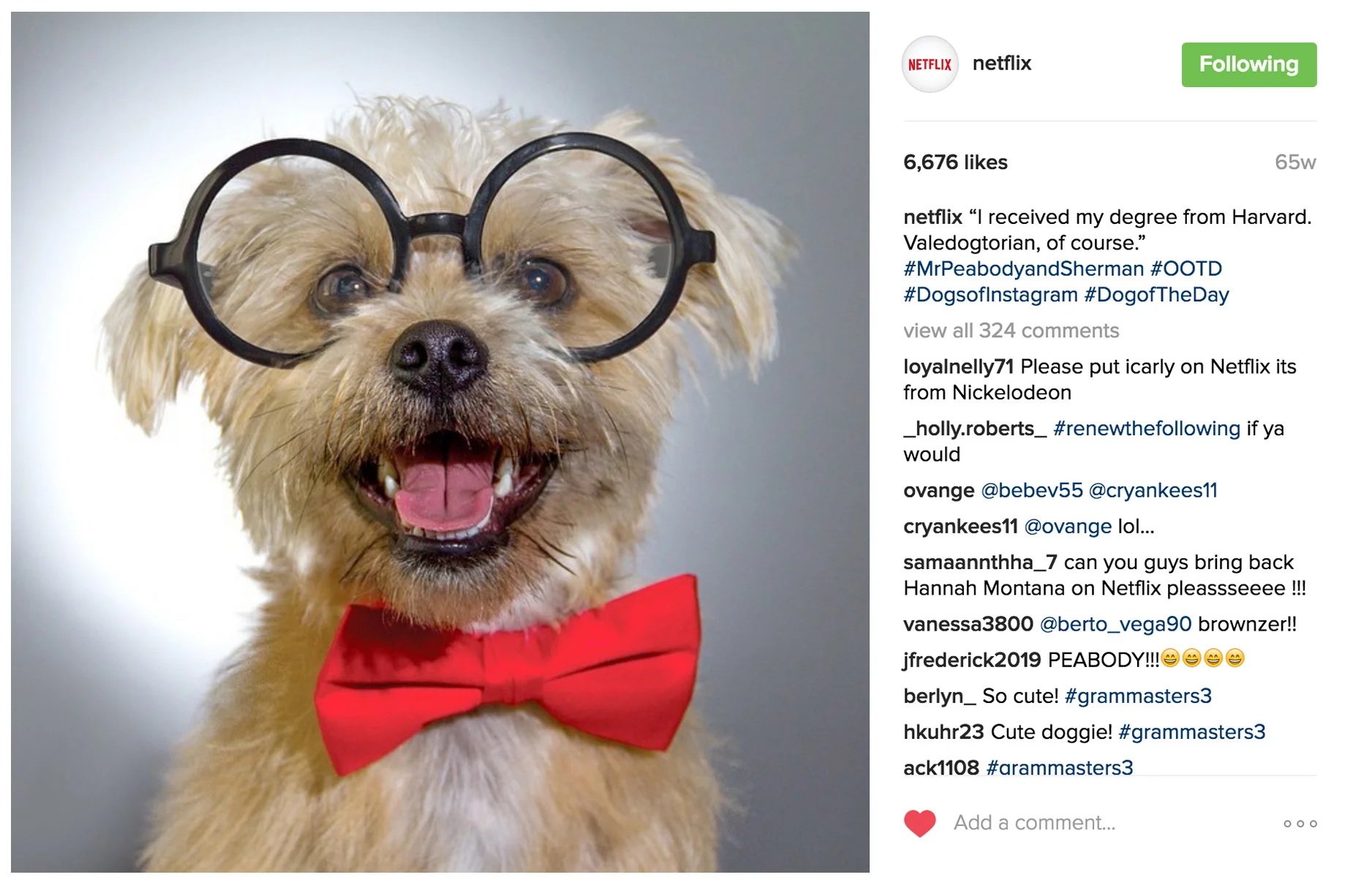Screen dimensions: 1372x880
Task: Open the #DogofTheDay hashtag
Action: click(x=1156, y=295)
